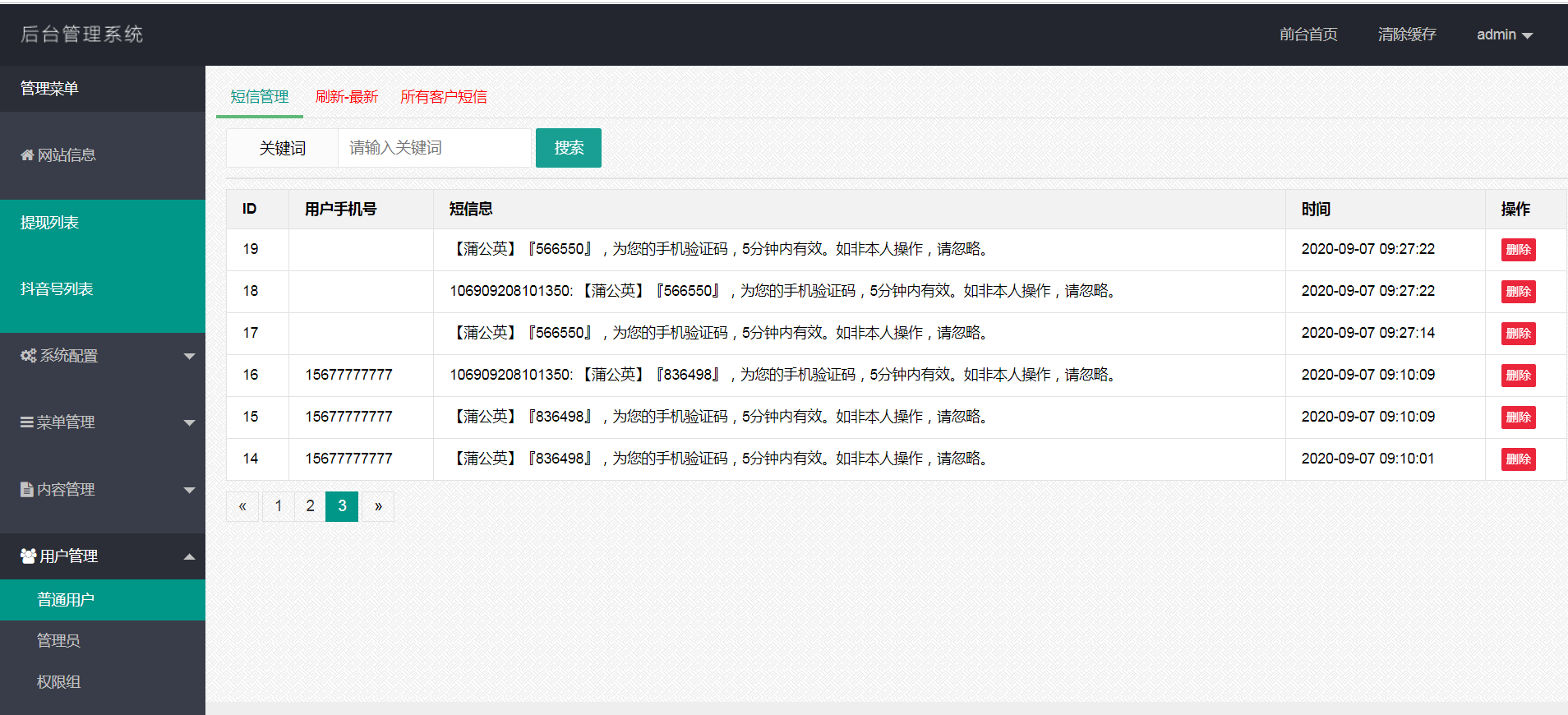Delete the SMS record with ID 14
This screenshot has width=1568, height=715.
click(x=1519, y=459)
